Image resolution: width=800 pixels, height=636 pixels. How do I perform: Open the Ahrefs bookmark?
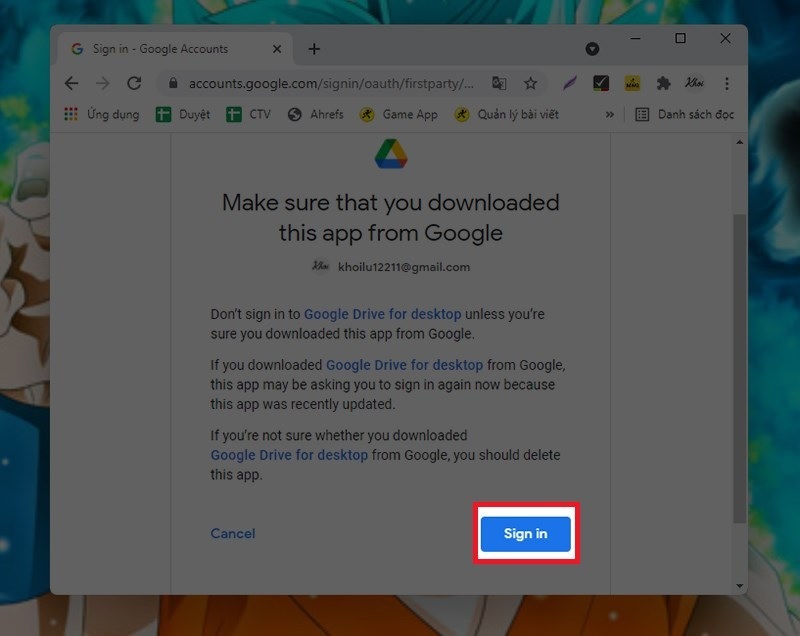315,114
